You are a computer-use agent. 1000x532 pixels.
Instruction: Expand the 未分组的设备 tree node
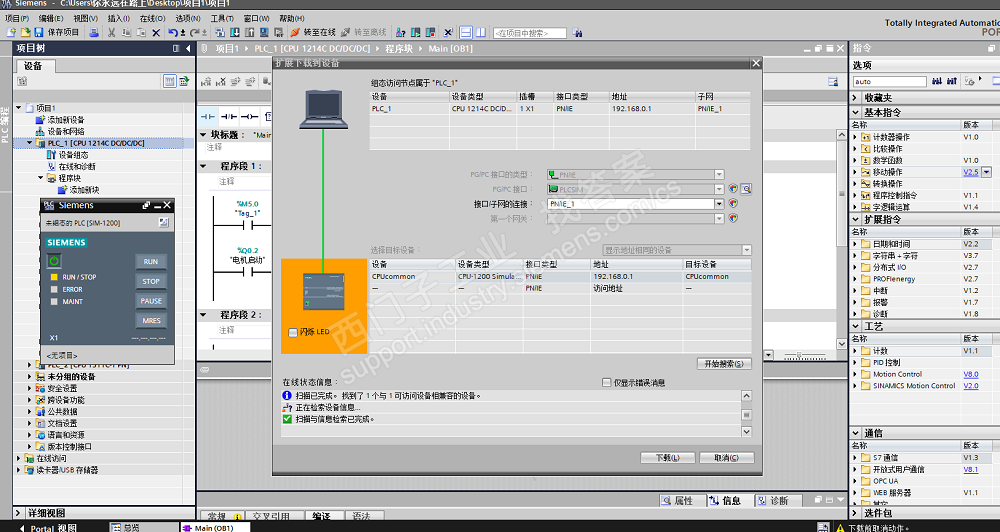[29, 376]
